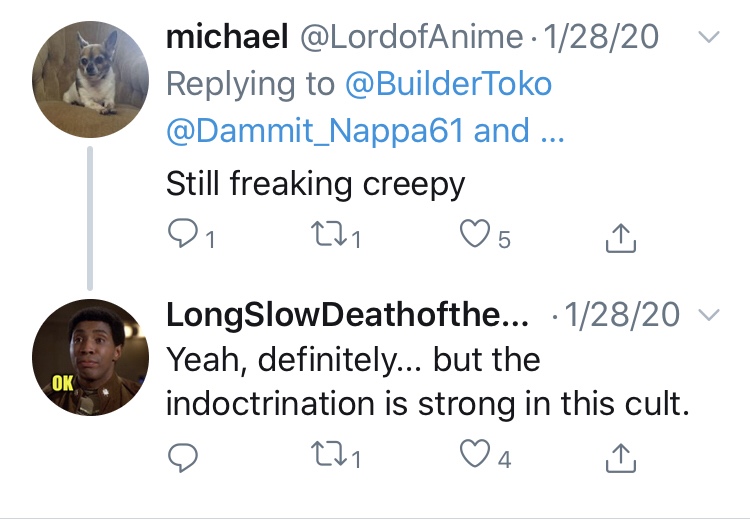Image resolution: width=750 pixels, height=529 pixels.
Task: Like the tweet showing 4 likes
Action: 475,453
